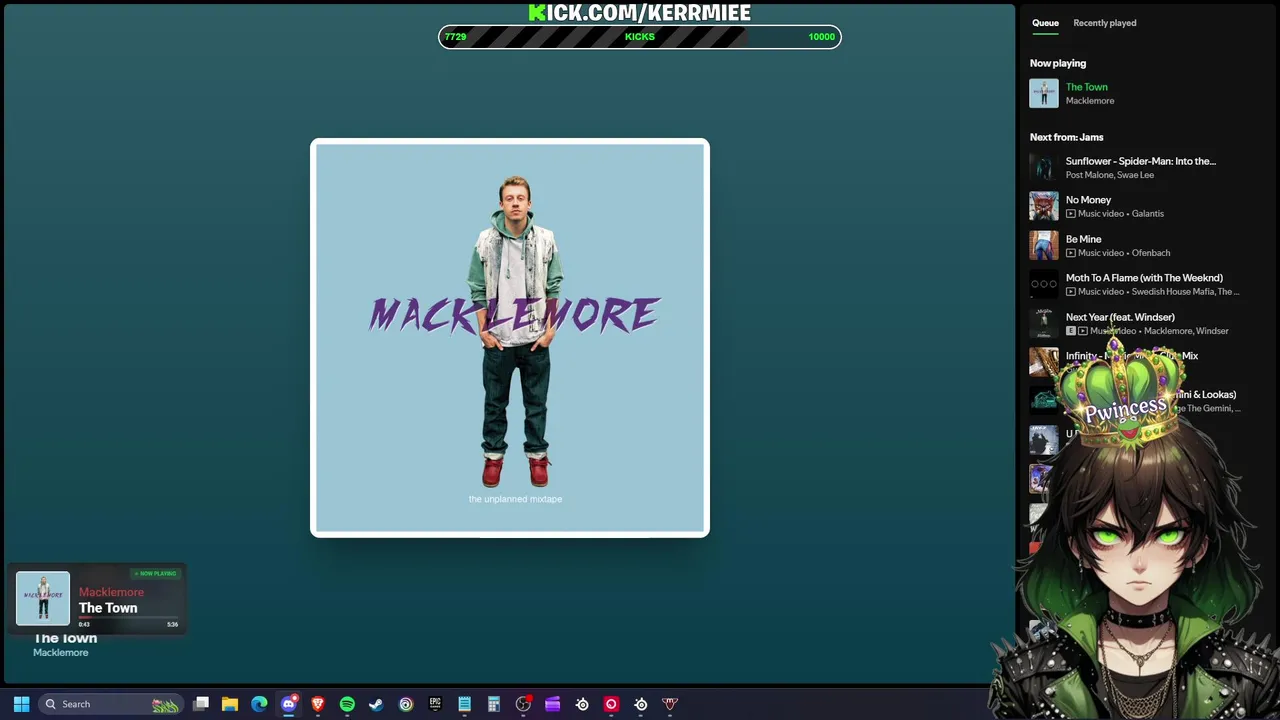Viewport: 1280px width, 720px height.
Task: Open The Town in the Now playing section
Action: (1087, 87)
